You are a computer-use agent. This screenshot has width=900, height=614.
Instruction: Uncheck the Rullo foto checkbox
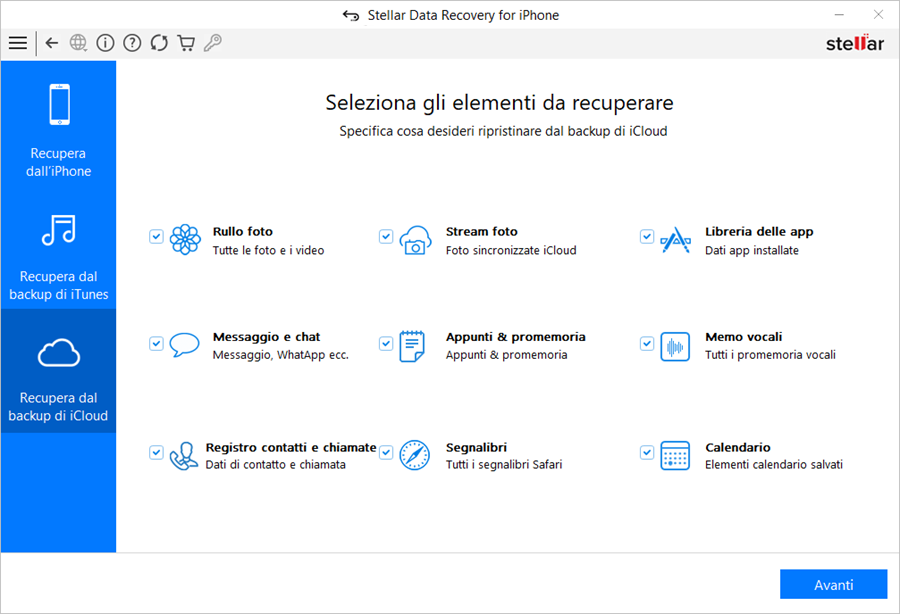(x=156, y=237)
